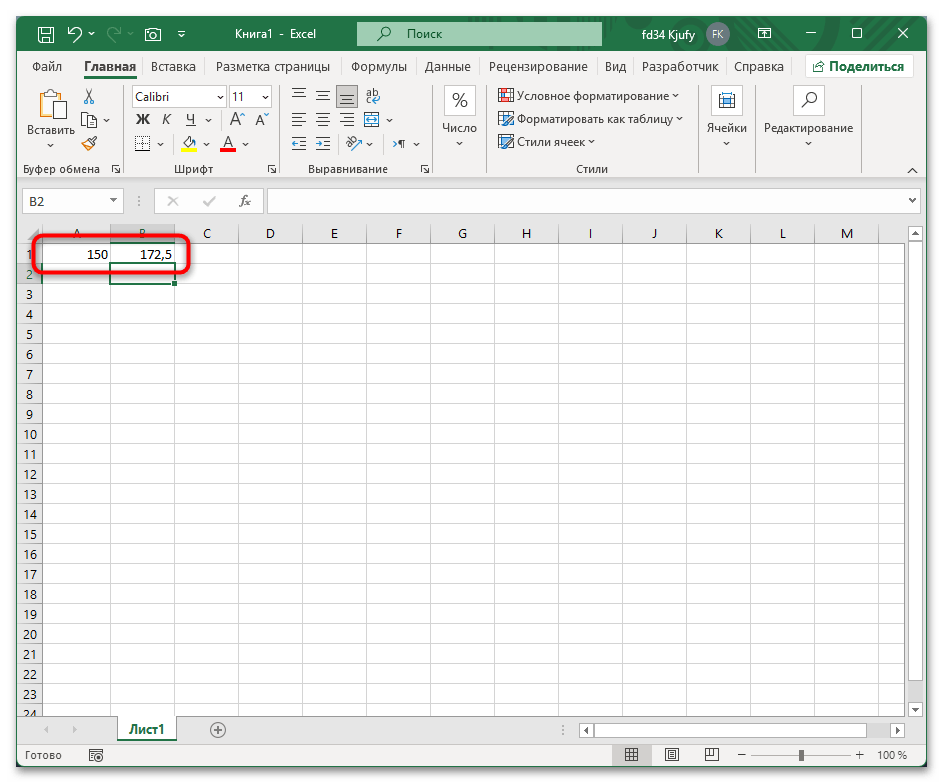
Task: Click the Поиск search box
Action: (x=479, y=34)
